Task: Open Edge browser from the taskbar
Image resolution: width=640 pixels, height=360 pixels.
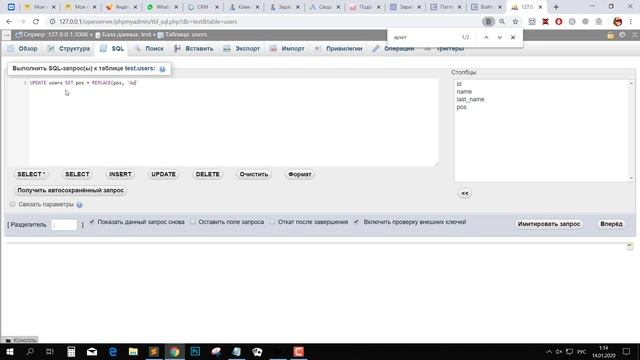Action: 113,352
